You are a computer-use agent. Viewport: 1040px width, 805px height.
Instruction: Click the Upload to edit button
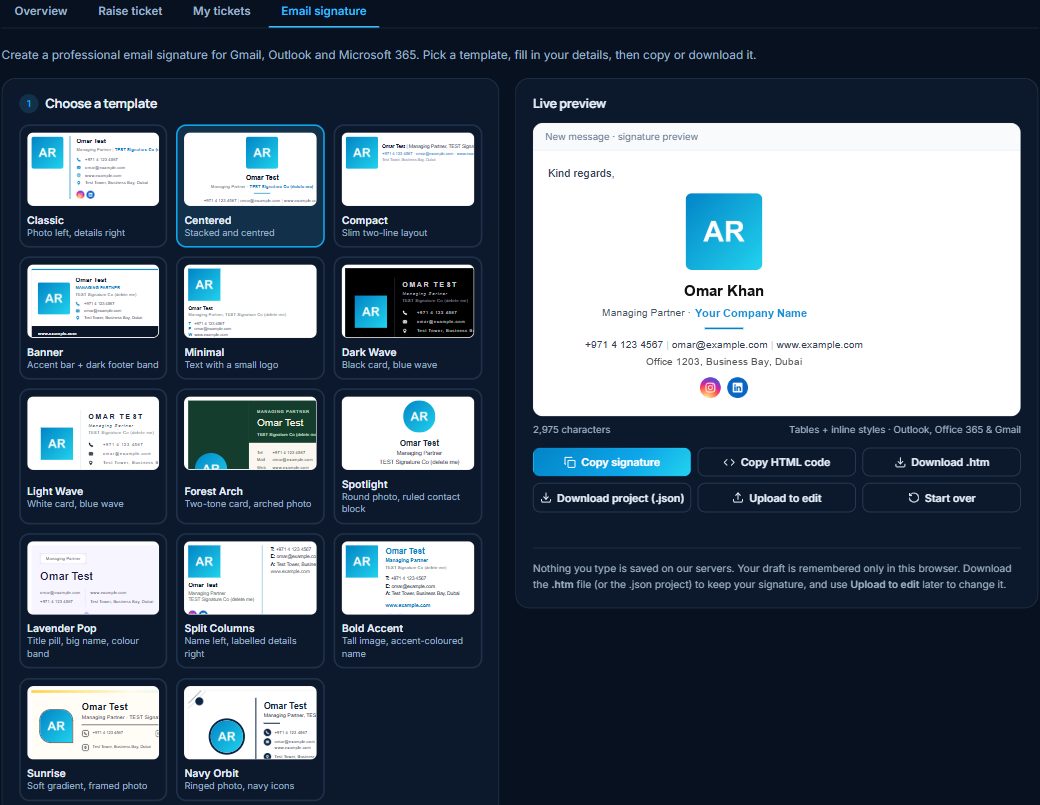[x=776, y=498]
